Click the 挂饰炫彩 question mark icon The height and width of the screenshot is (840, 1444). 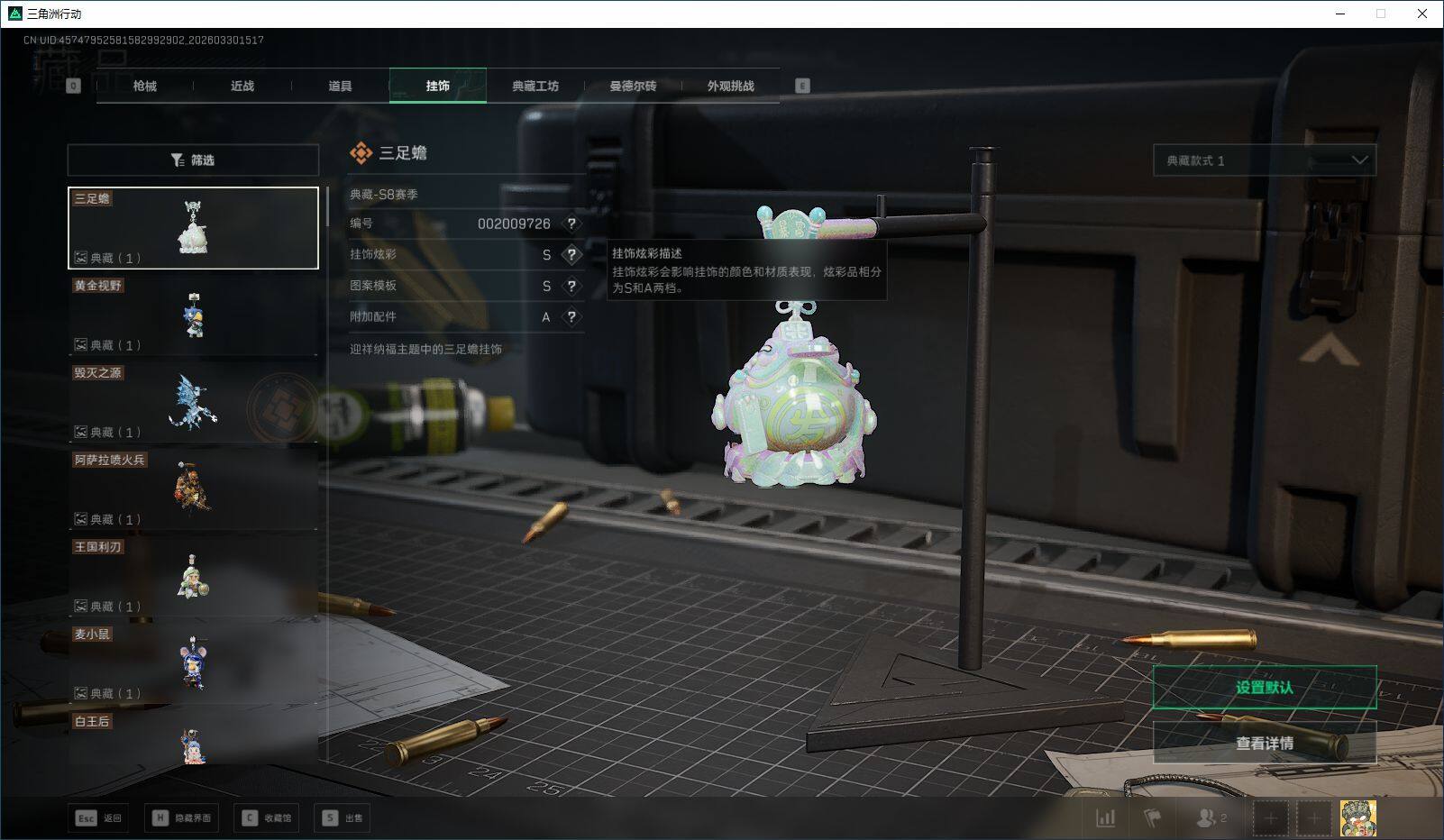coord(571,255)
